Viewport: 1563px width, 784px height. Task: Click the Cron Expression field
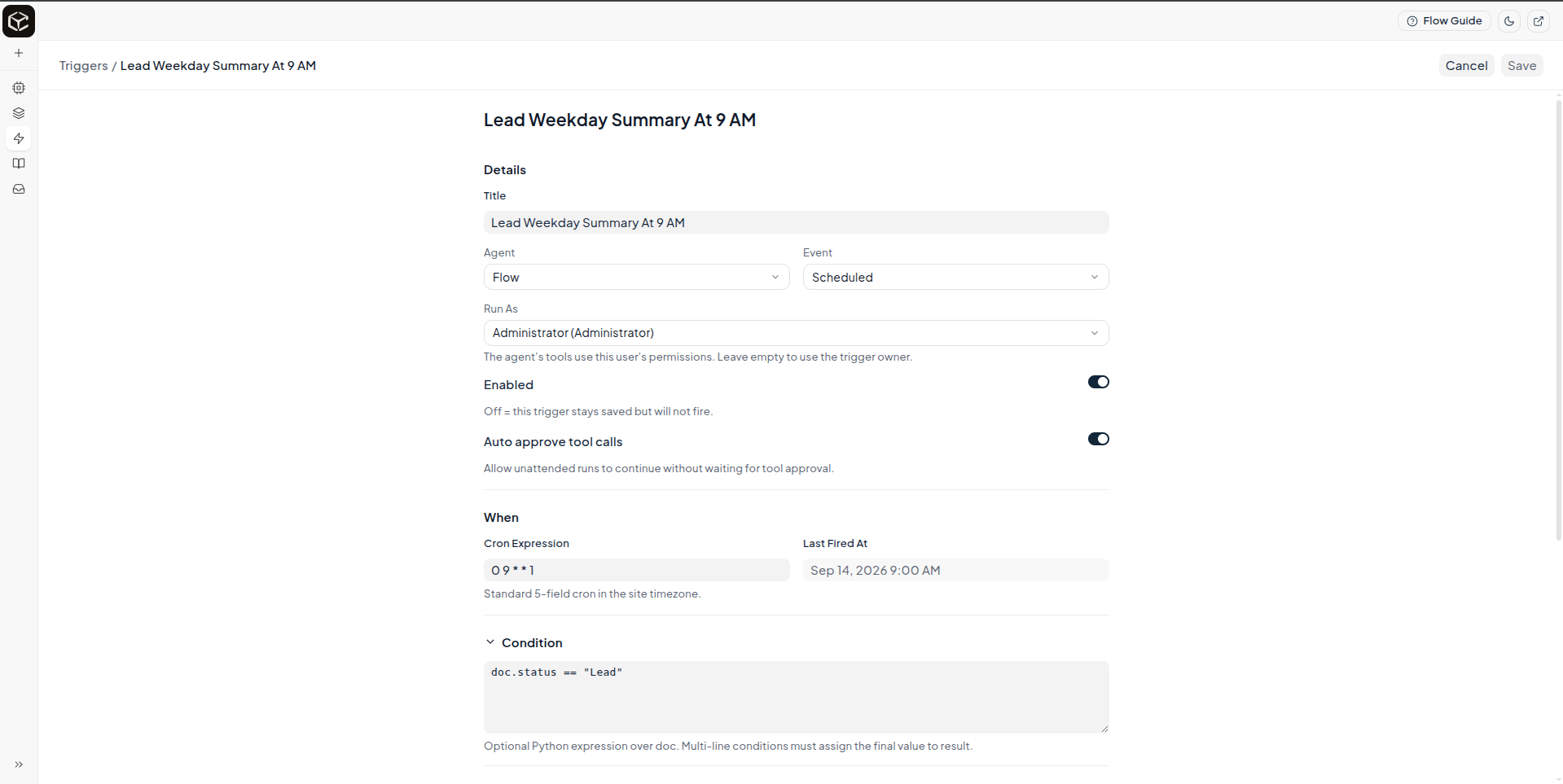pos(636,570)
